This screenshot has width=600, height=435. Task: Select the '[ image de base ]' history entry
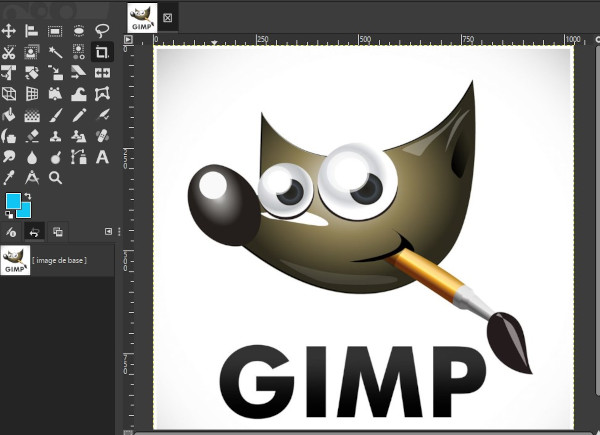[57, 260]
